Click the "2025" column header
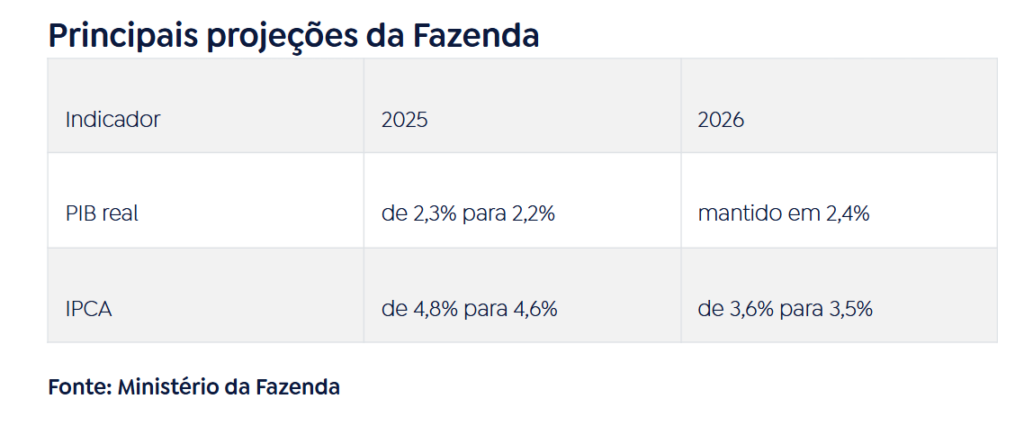 click(404, 120)
